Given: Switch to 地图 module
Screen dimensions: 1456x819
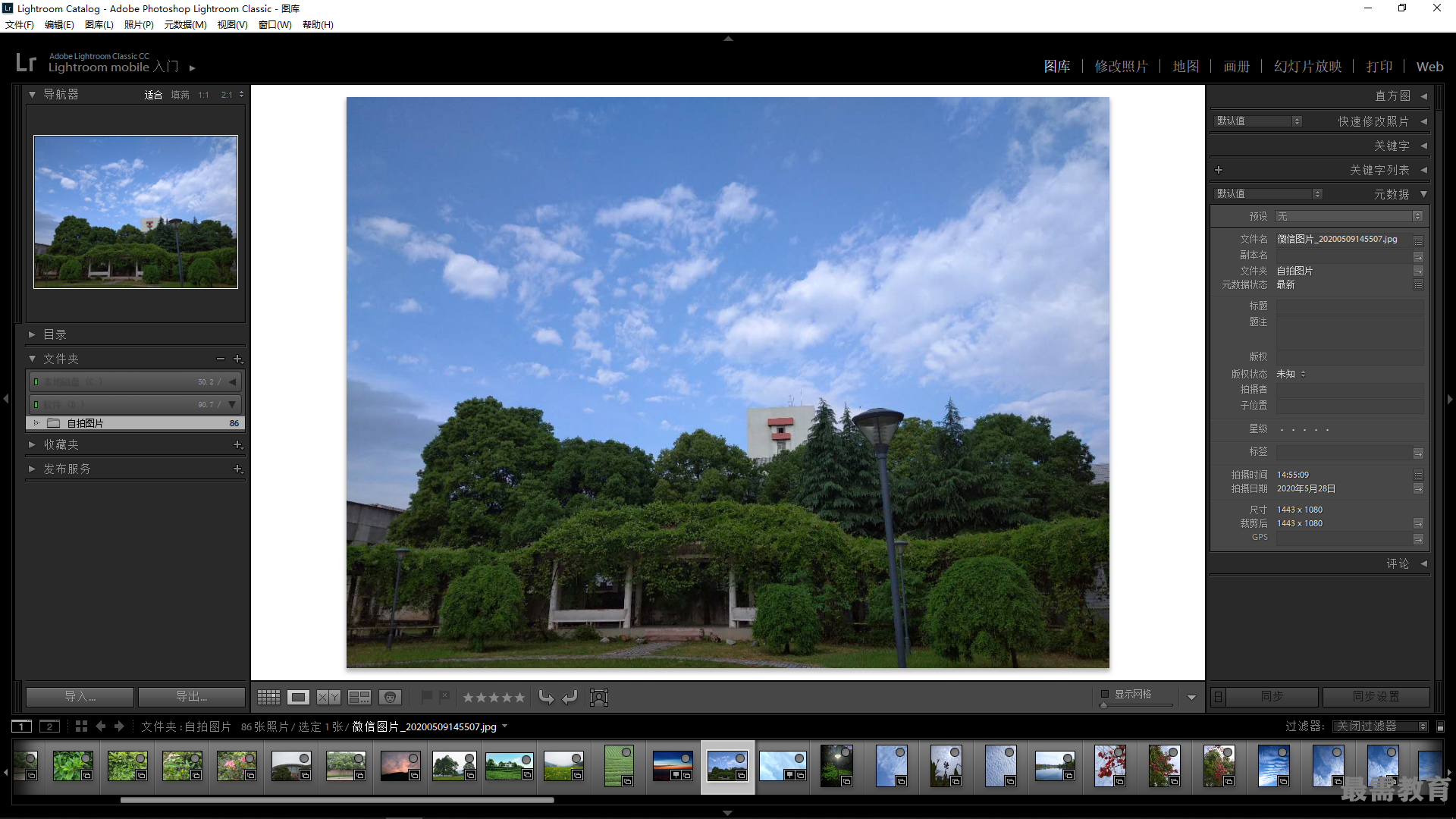Looking at the screenshot, I should point(1186,67).
